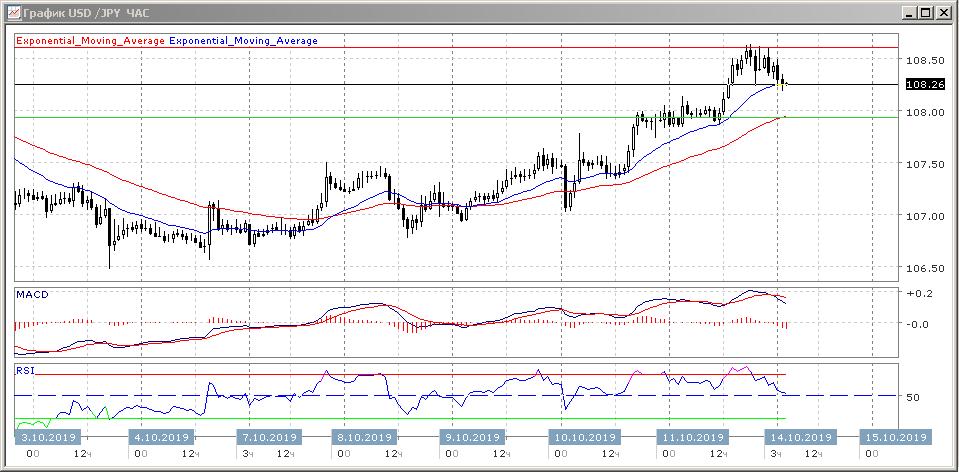
Task: Click the 14.10.2019 date marker
Action: point(799,437)
